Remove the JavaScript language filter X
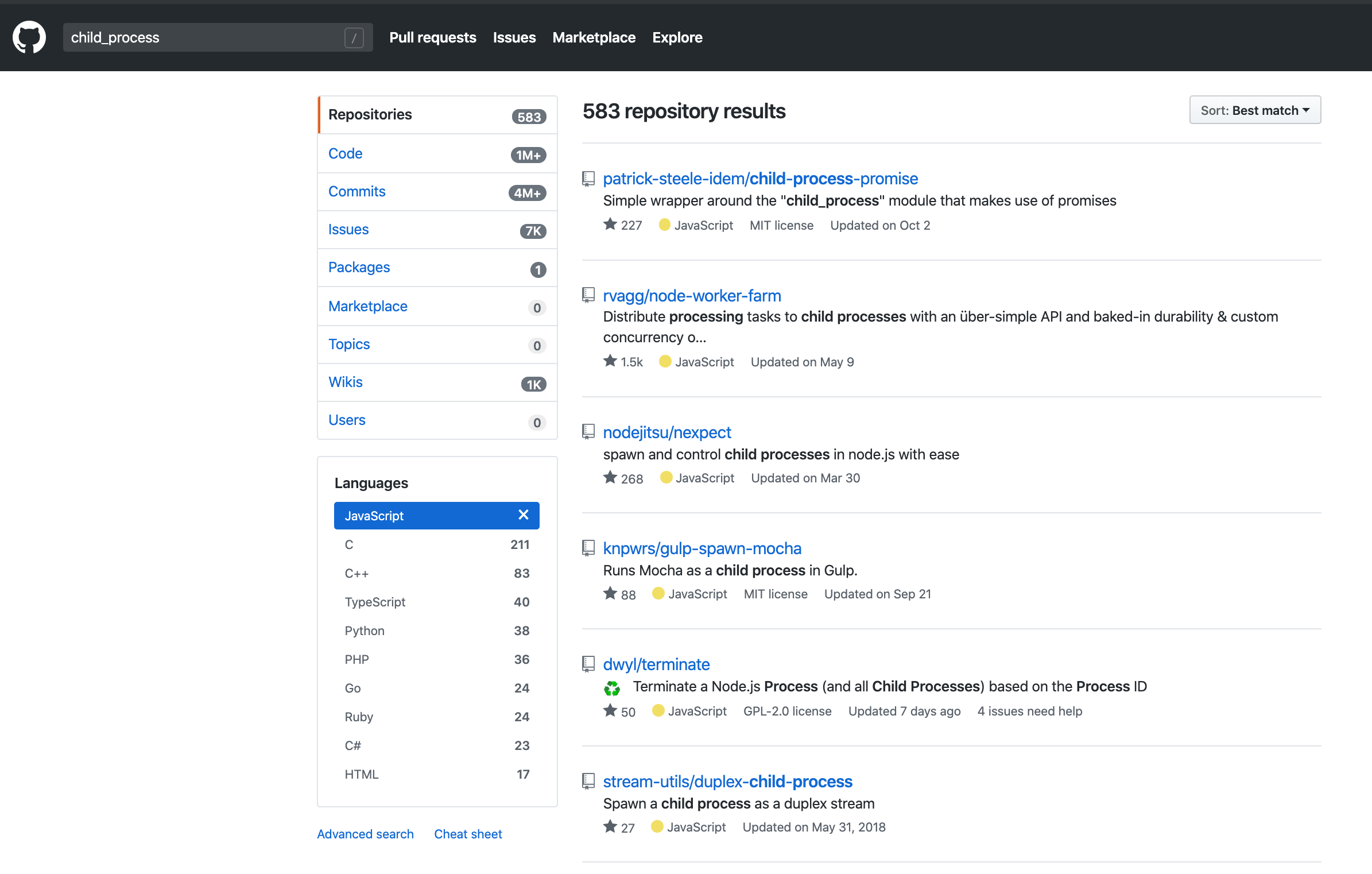 [x=523, y=515]
